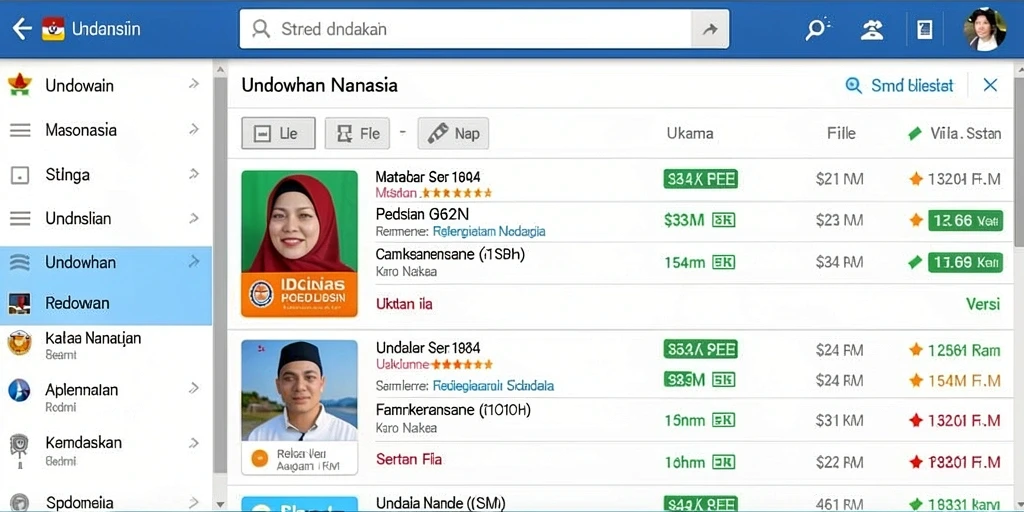1024x512 pixels.
Task: Click the '$21 M' Fille value
Action: click(839, 179)
